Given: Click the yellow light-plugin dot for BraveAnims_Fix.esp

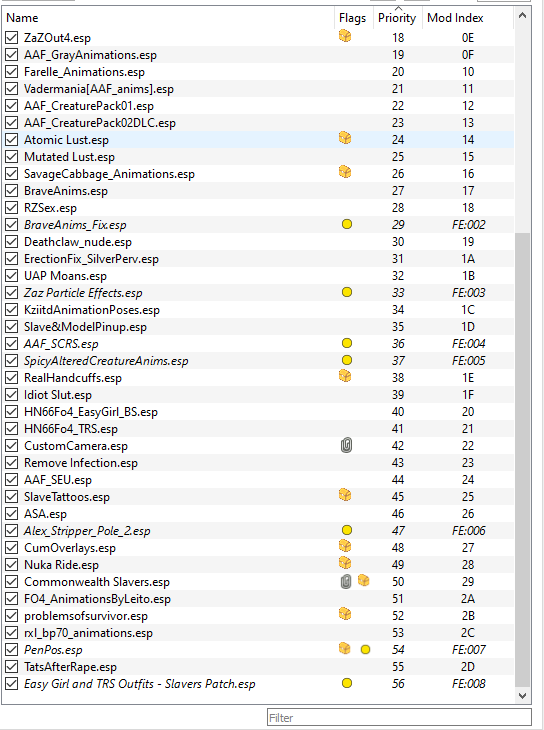Looking at the screenshot, I should (x=347, y=224).
